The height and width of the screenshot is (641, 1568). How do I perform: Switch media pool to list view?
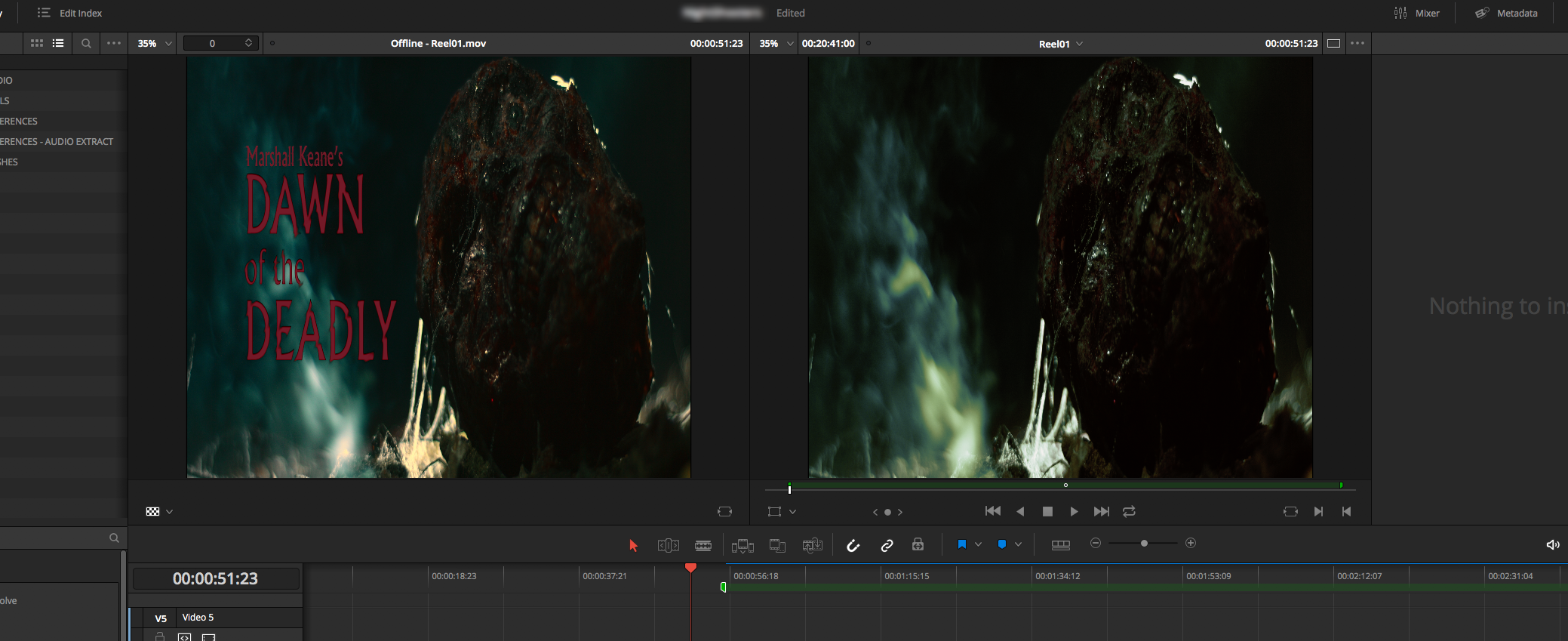click(58, 43)
